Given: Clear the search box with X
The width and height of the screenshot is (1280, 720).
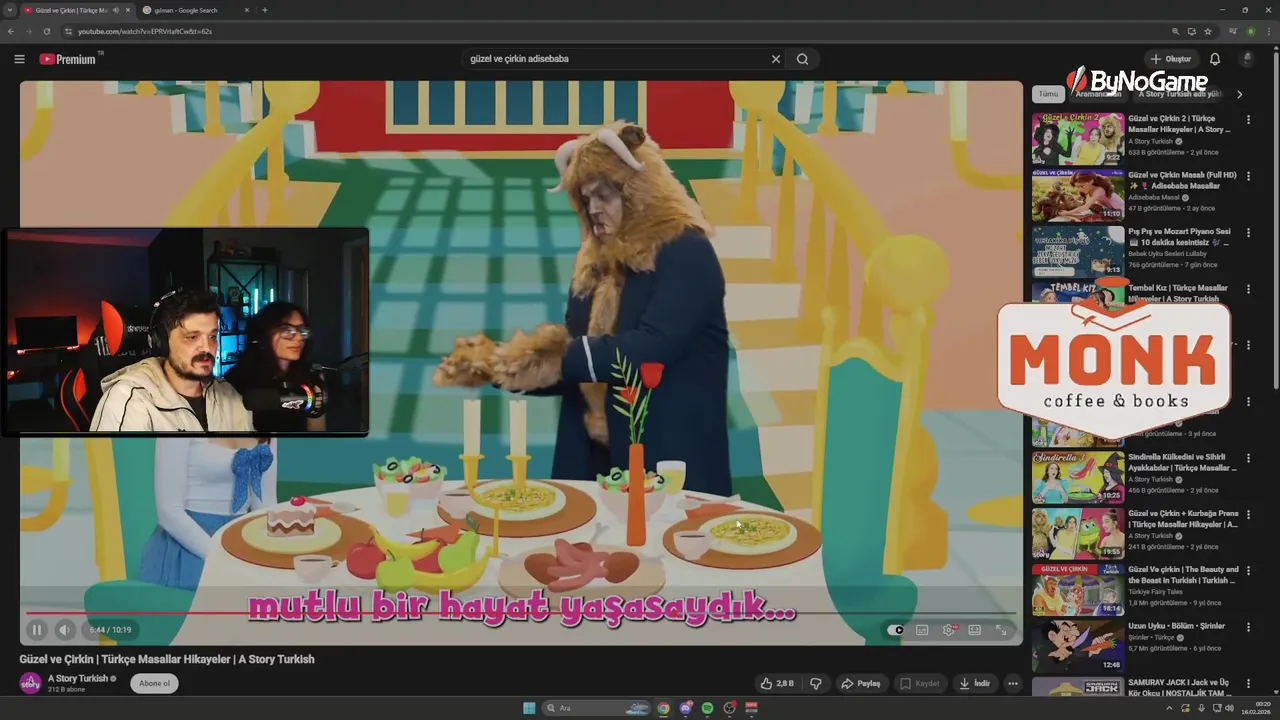Looking at the screenshot, I should [775, 59].
